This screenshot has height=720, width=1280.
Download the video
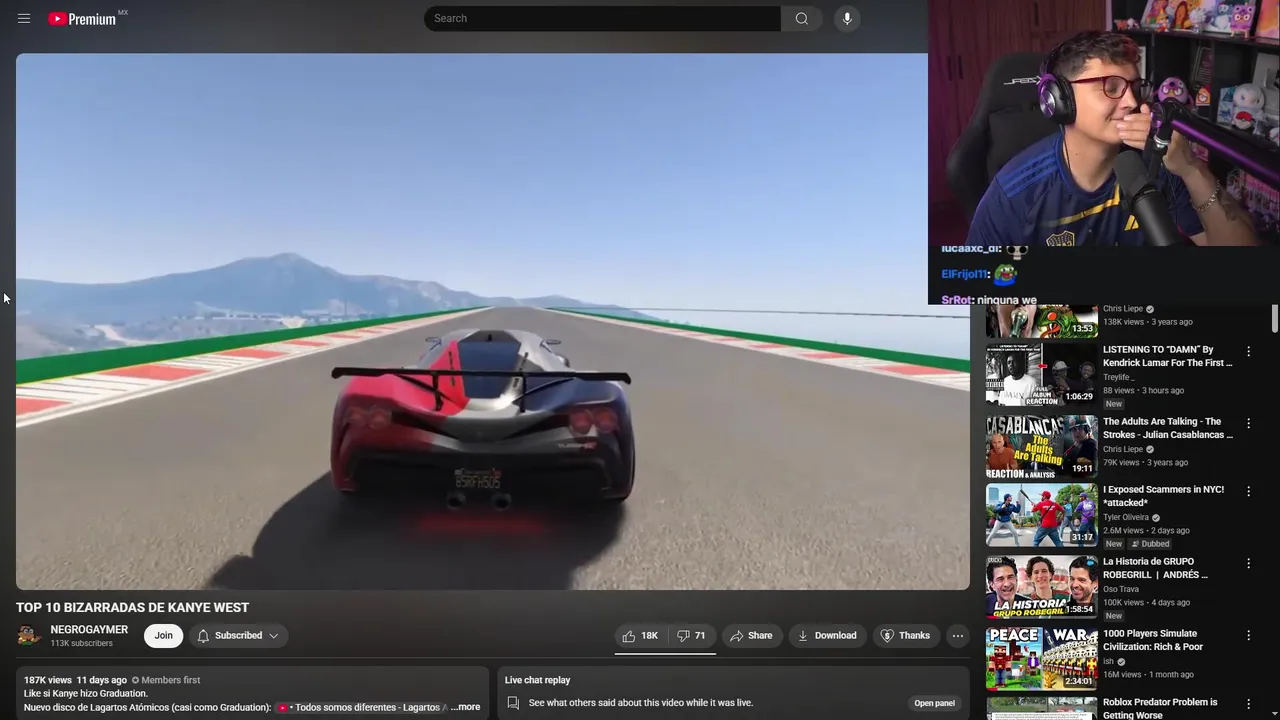click(827, 635)
